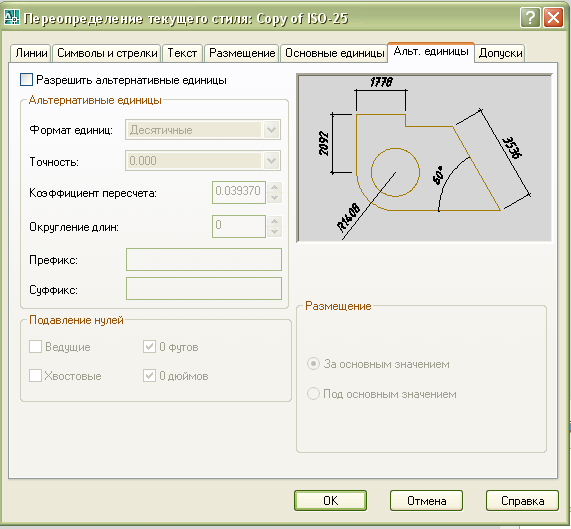Open the Допуски tab
Viewport: 571px width, 529px height.
tap(500, 53)
